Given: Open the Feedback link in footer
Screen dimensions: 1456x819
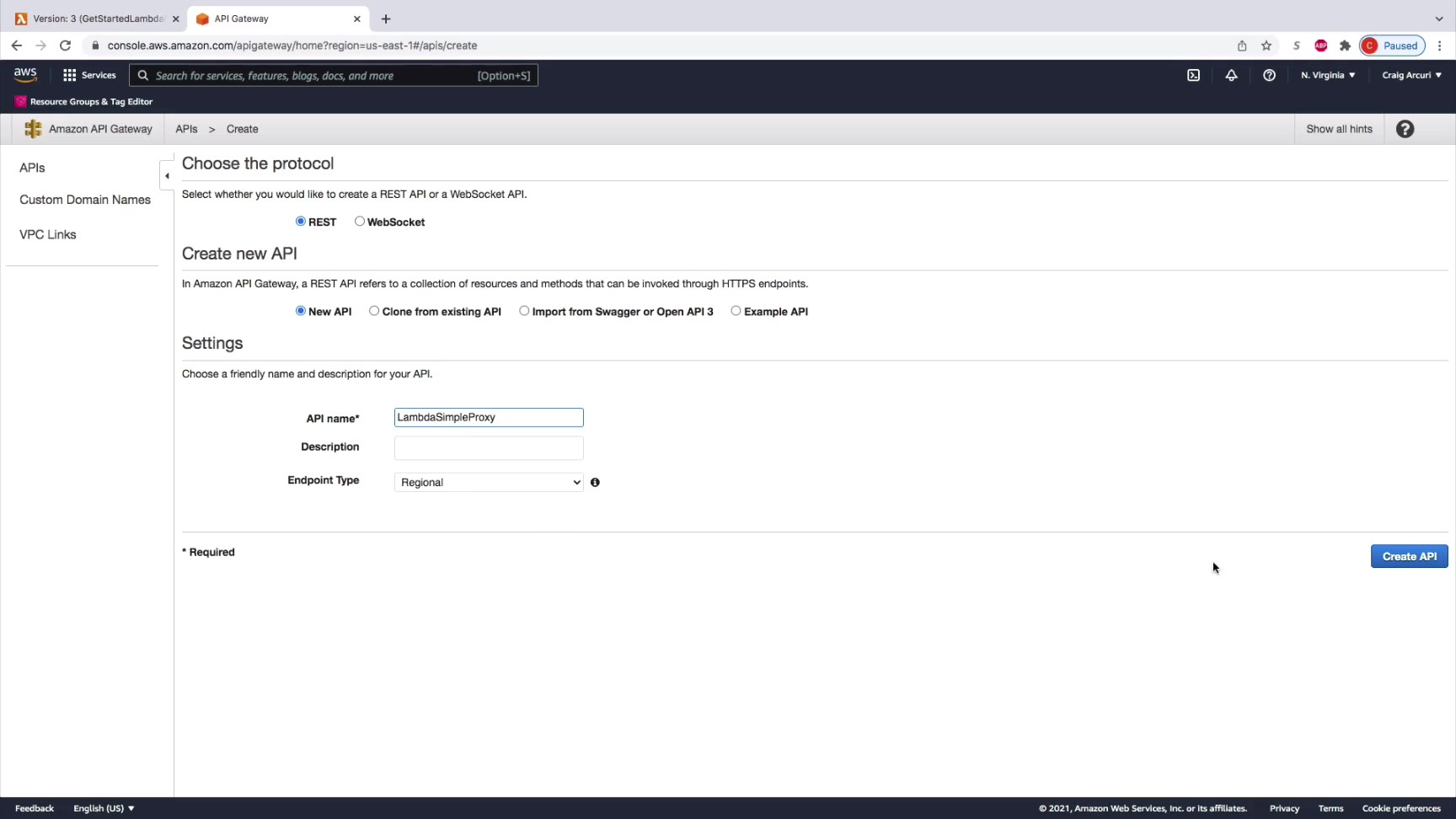Looking at the screenshot, I should click(35, 808).
